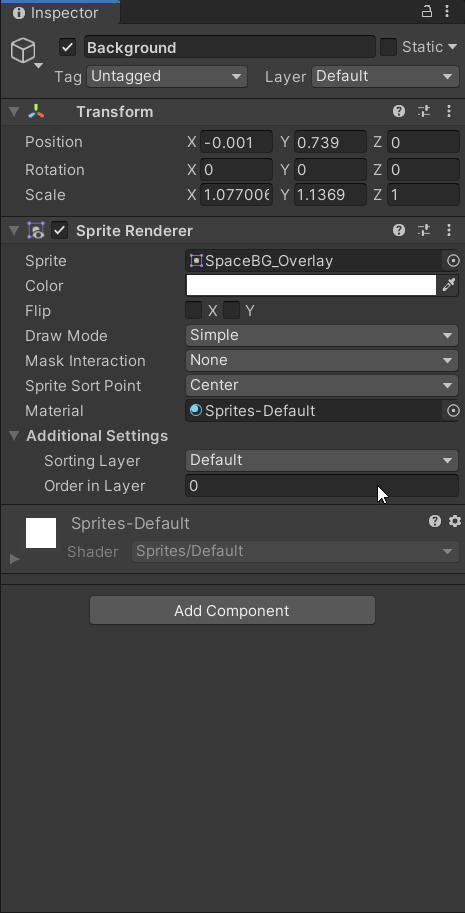Image resolution: width=465 pixels, height=913 pixels.
Task: Open the Inspector panel kebab menu
Action: 447,12
